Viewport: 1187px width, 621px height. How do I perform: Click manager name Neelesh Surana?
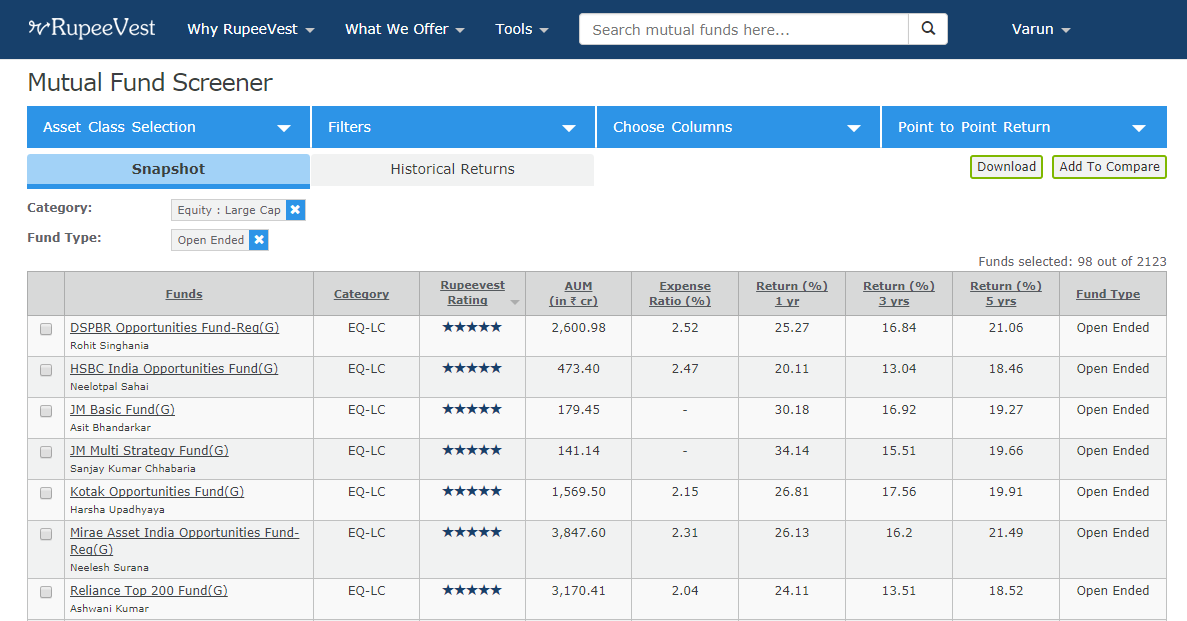coord(109,567)
